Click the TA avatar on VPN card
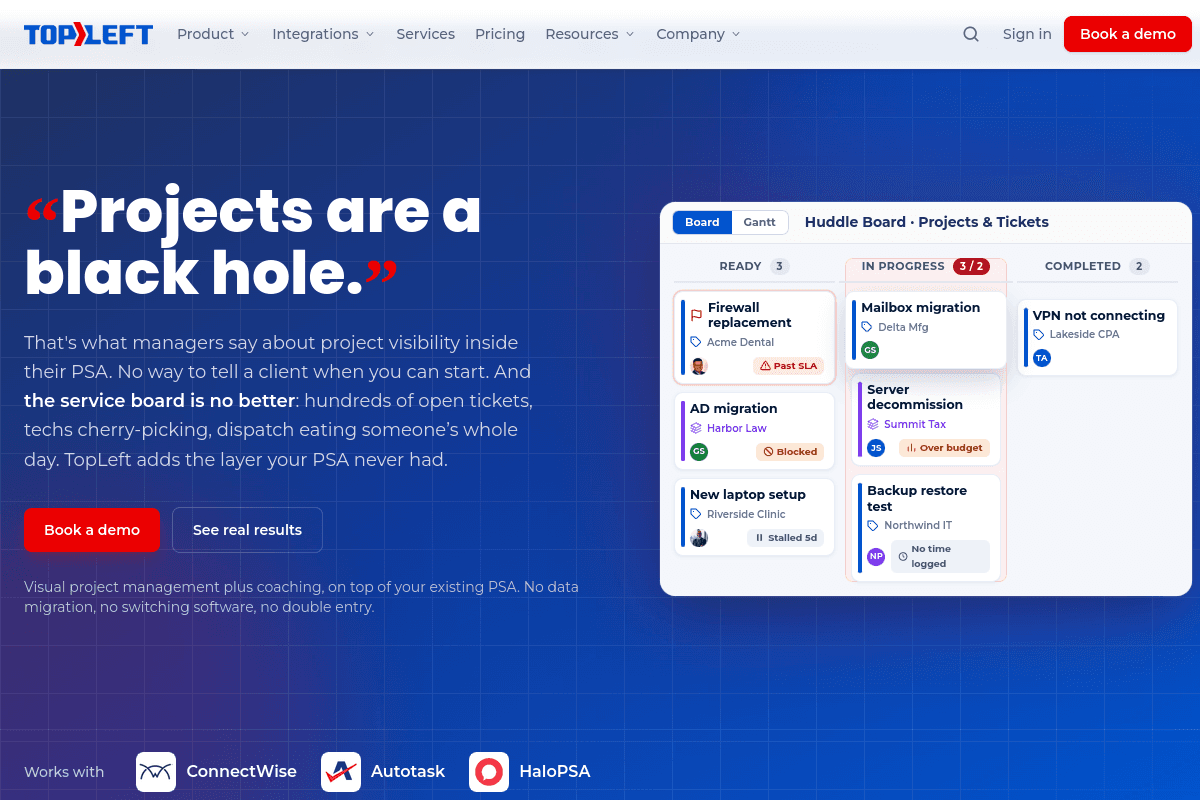Image resolution: width=1200 pixels, height=800 pixels. pos(1042,358)
